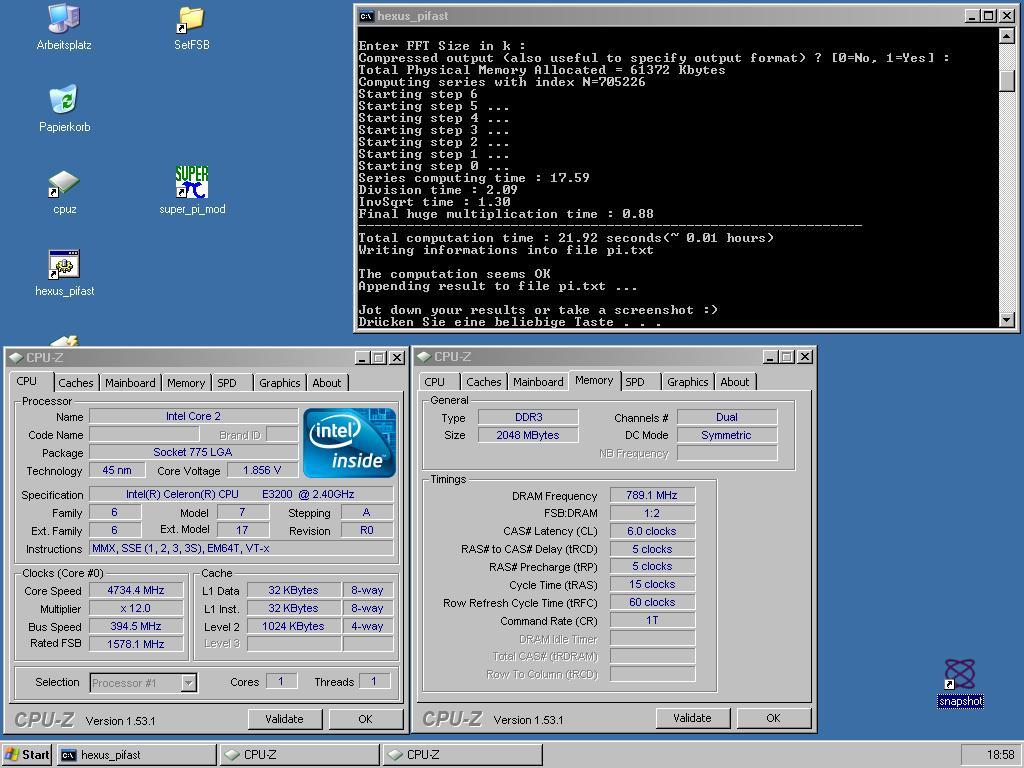
Task: Open Mainboard tab in right CPU-Z window
Action: (538, 382)
